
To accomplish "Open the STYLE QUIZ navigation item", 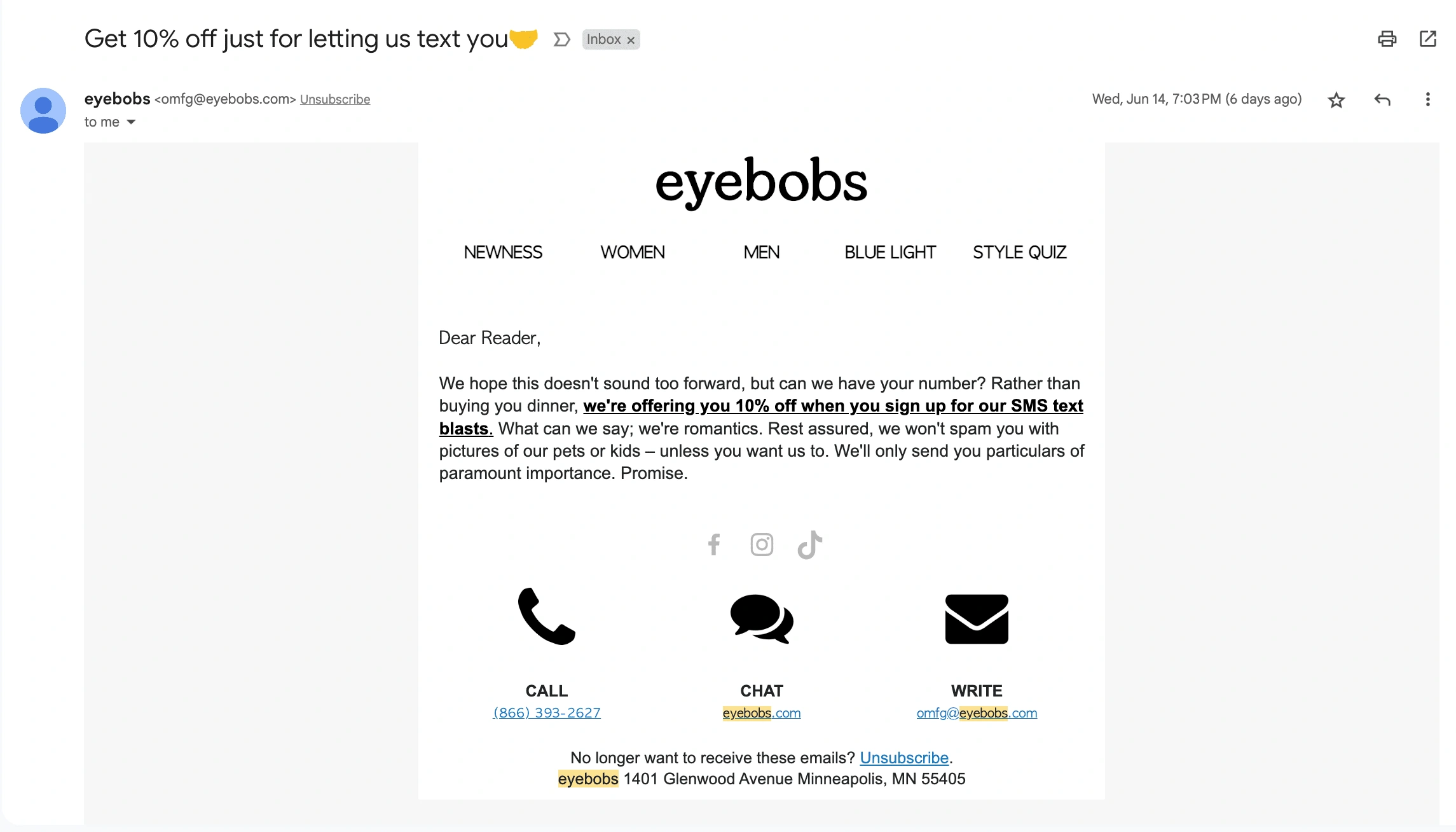I will point(1020,253).
